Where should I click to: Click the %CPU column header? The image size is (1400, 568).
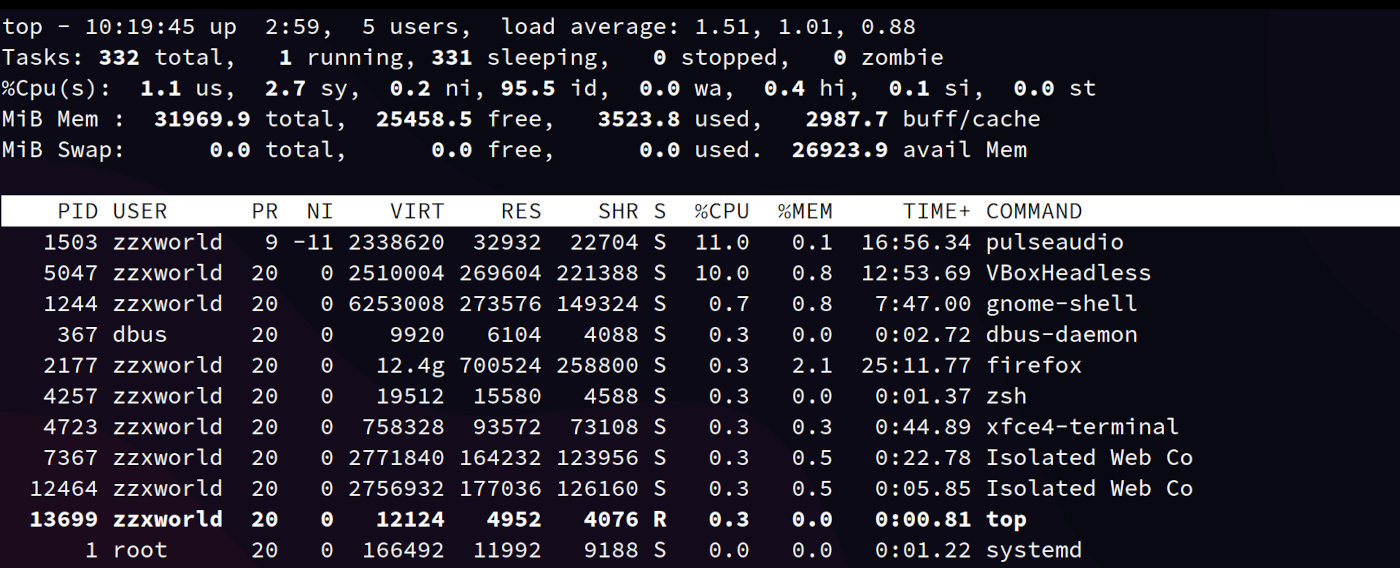click(x=721, y=211)
